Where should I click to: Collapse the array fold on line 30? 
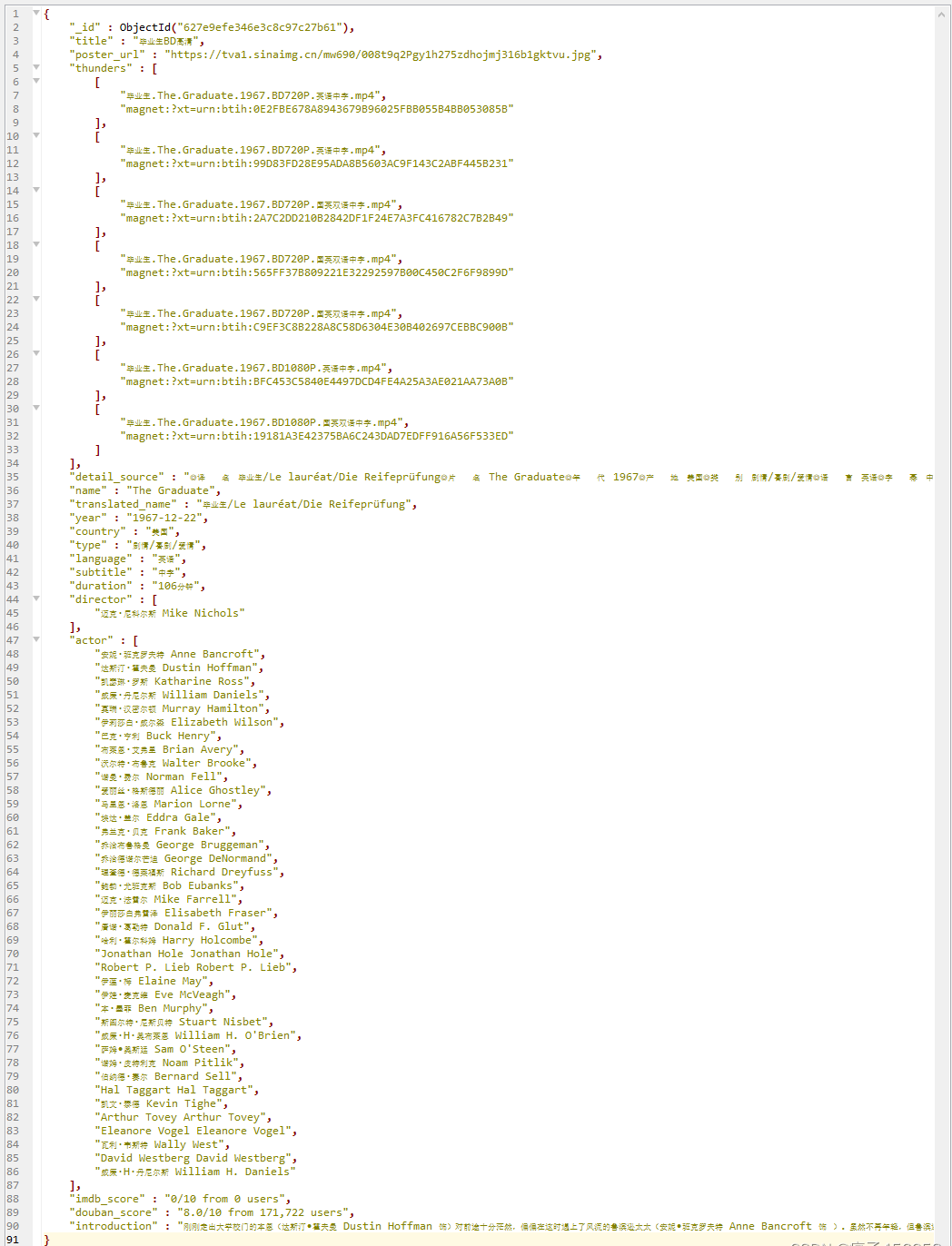[x=36, y=408]
